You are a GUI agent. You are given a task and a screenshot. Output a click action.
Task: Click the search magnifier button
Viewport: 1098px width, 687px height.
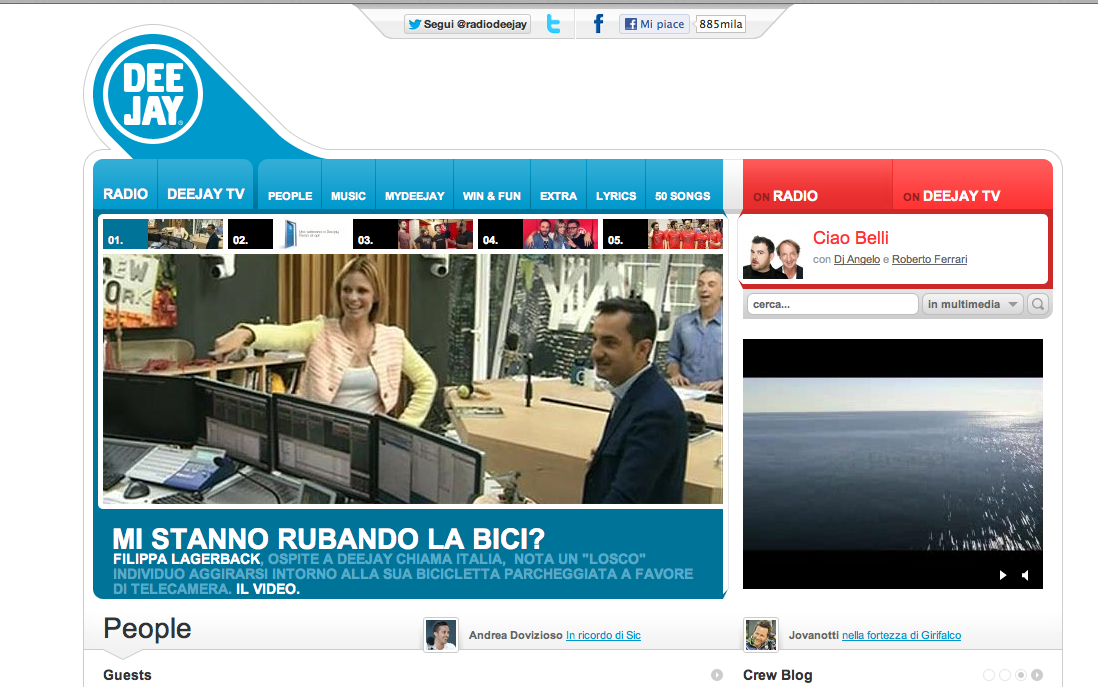(1038, 305)
